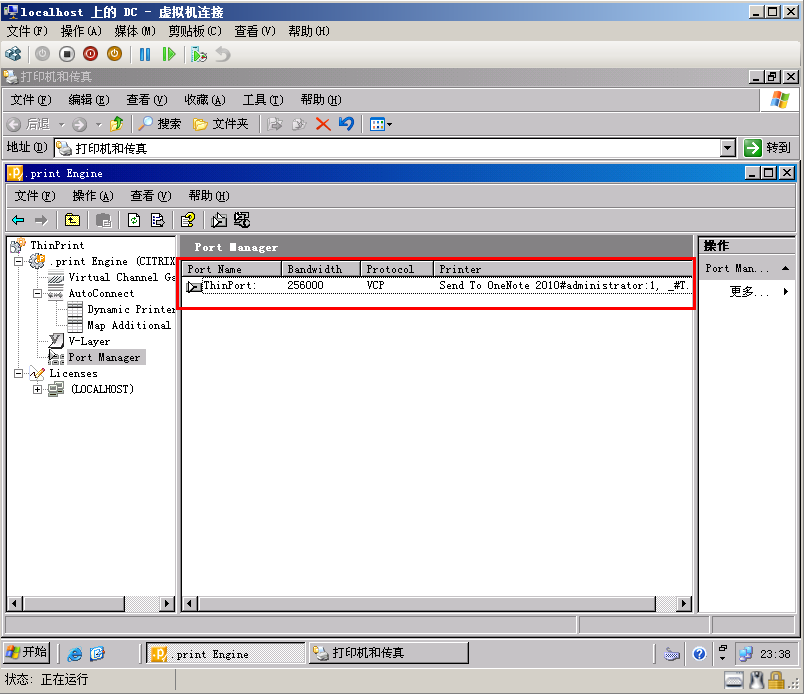Screen dimensions: 804x694
Task: Click the Search button in Printers window
Action: pos(160,124)
